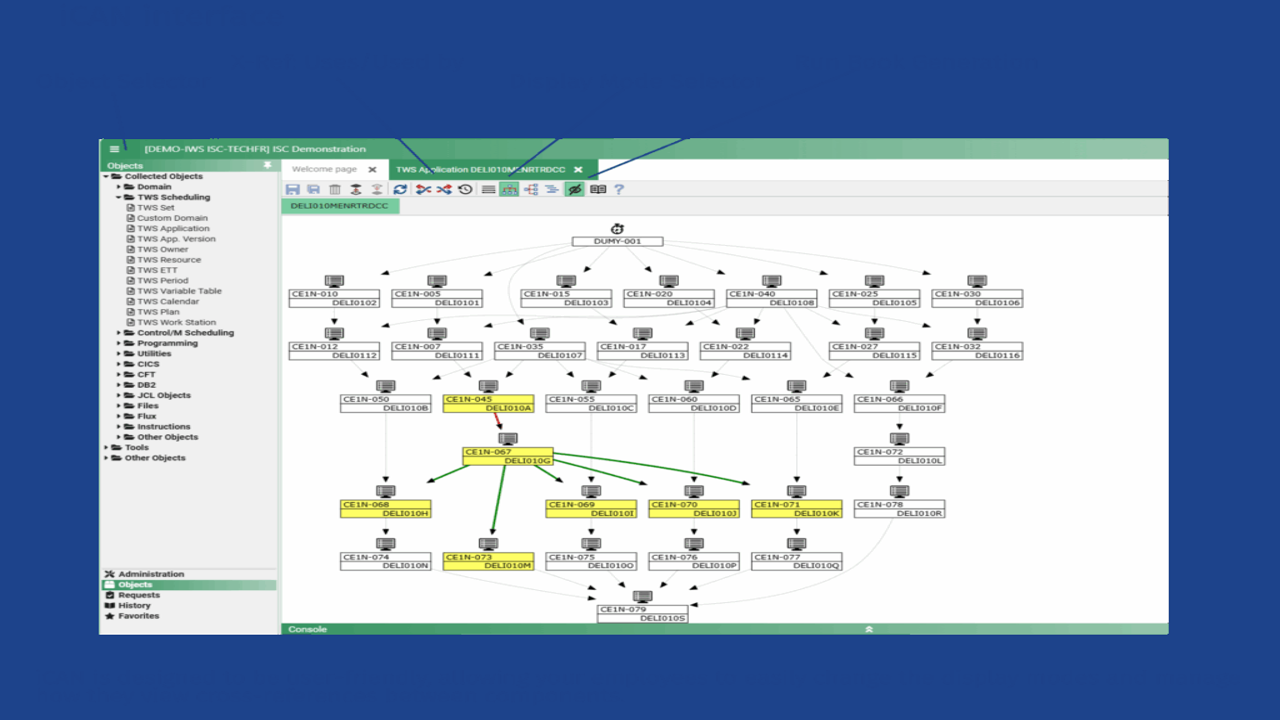Viewport: 1280px width, 720px height.
Task: Toggle the horizontal tree layout icon
Action: (531, 189)
